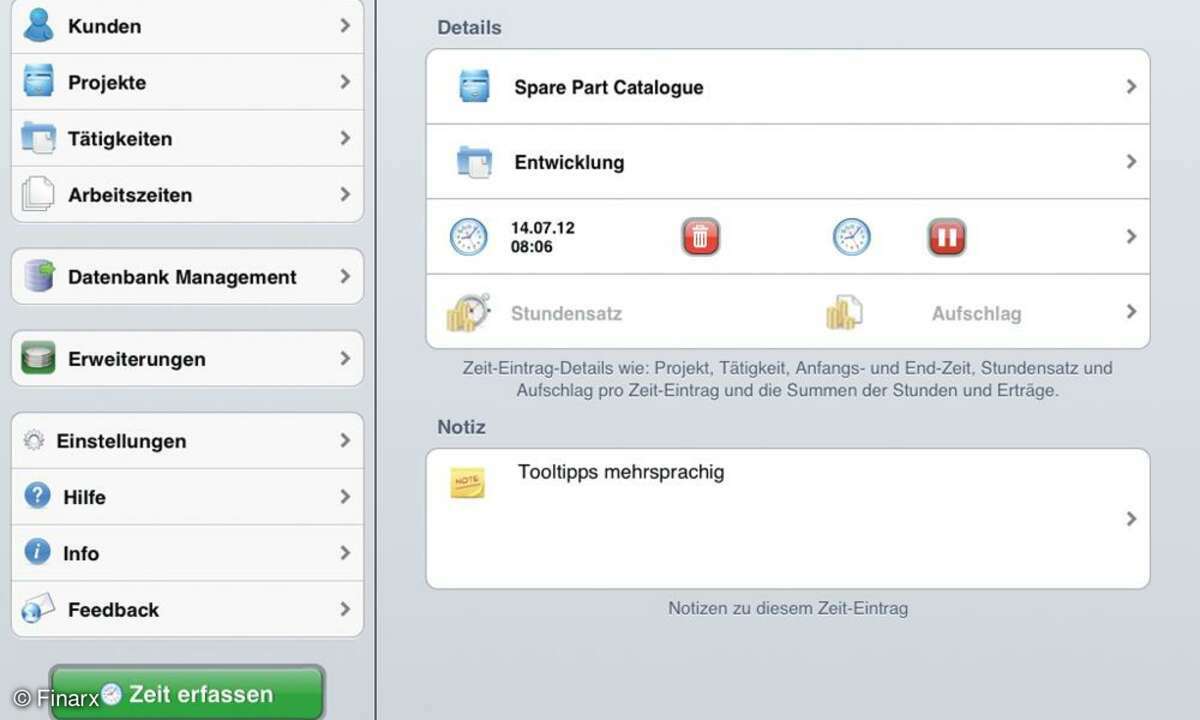Open the Tätigkeiten menu entry
The width and height of the screenshot is (1200, 720).
click(x=187, y=138)
